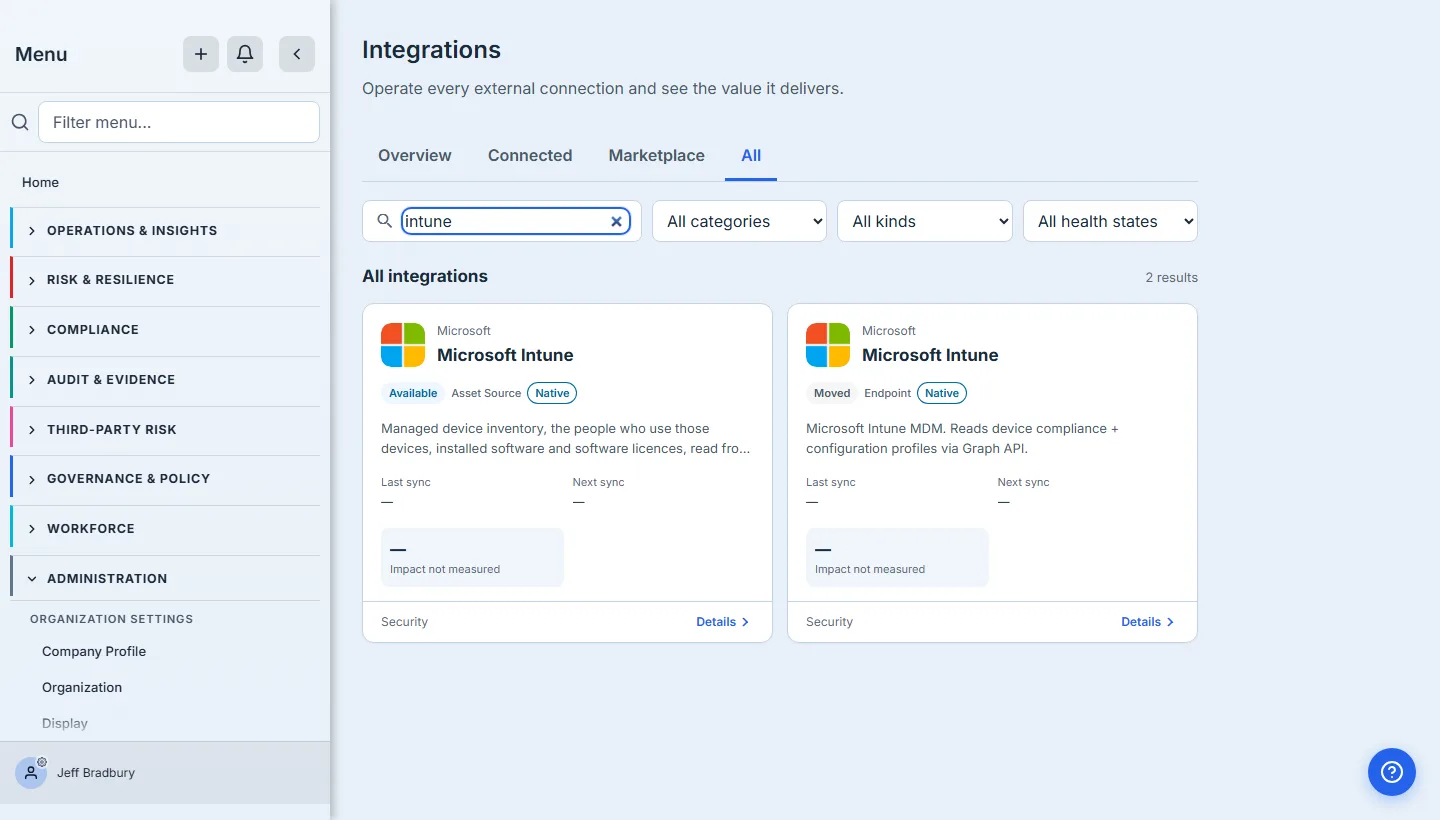Switch to the Marketplace tab
This screenshot has height=820, width=1440.
pyautogui.click(x=657, y=156)
